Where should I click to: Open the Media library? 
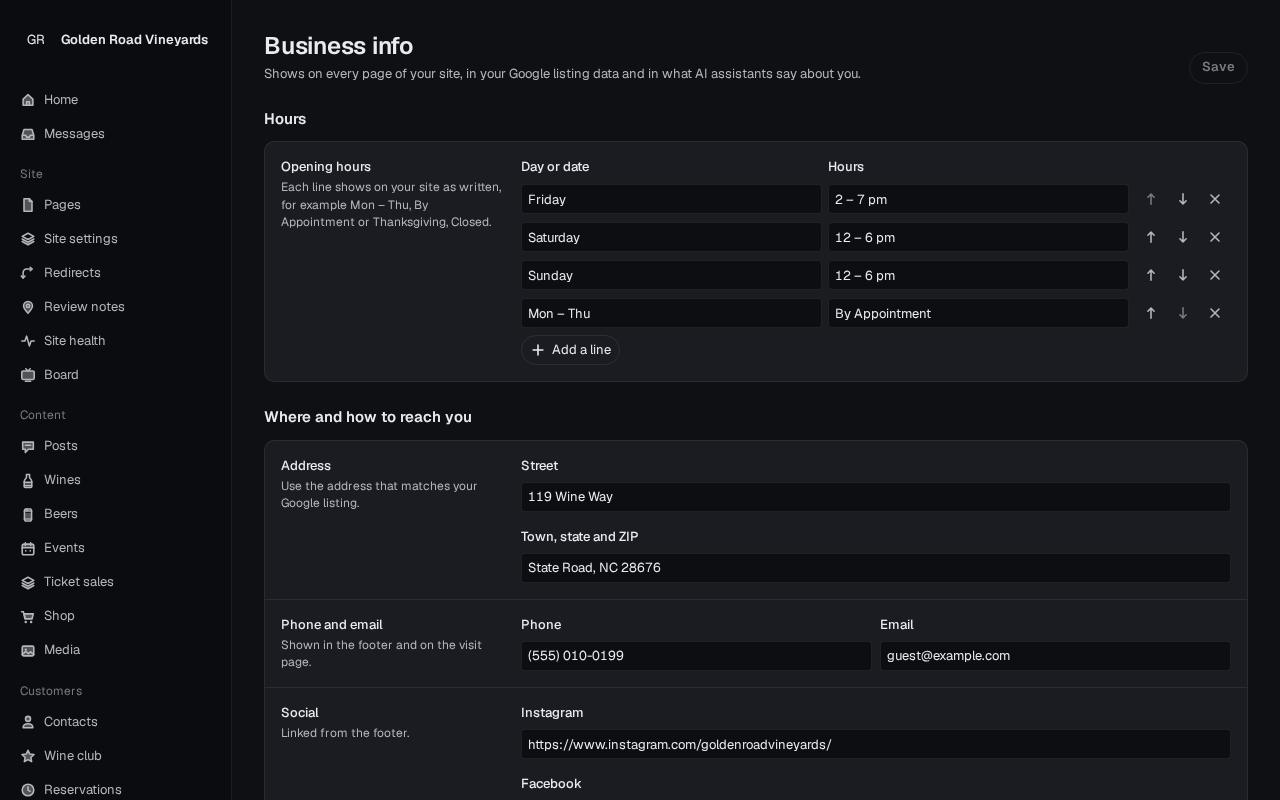(x=116, y=650)
